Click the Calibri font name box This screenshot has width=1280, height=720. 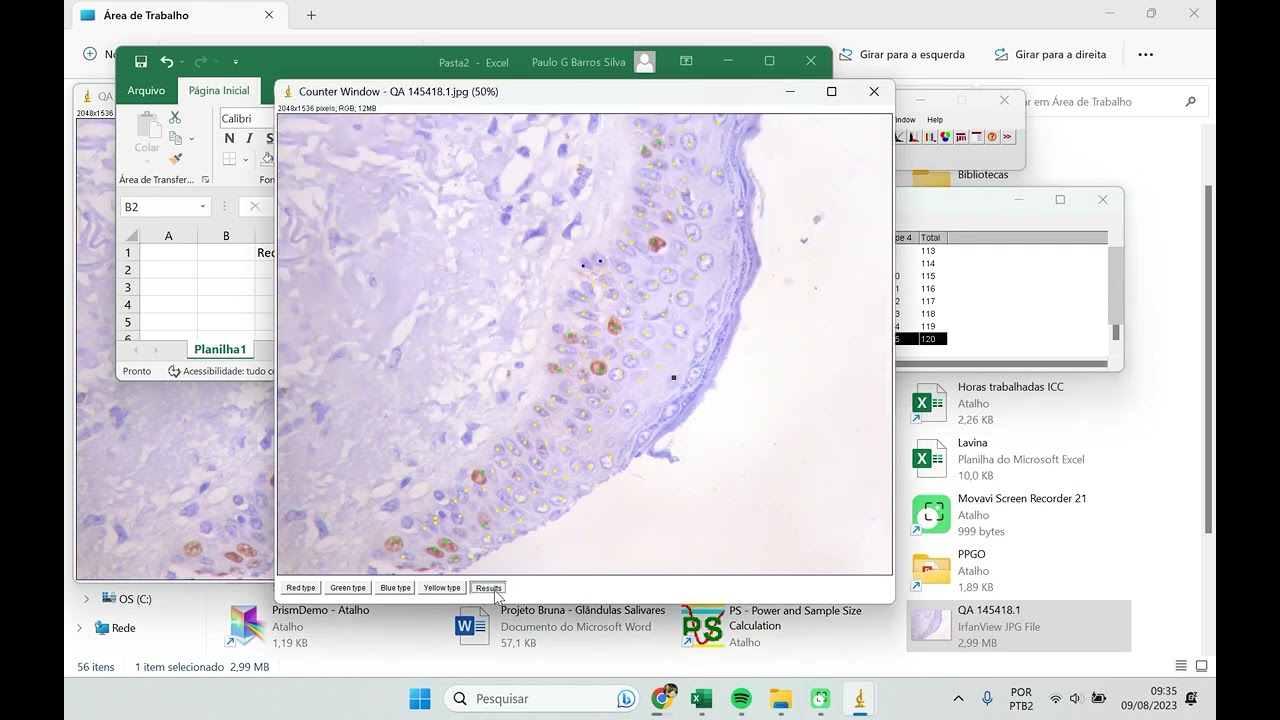coord(246,119)
